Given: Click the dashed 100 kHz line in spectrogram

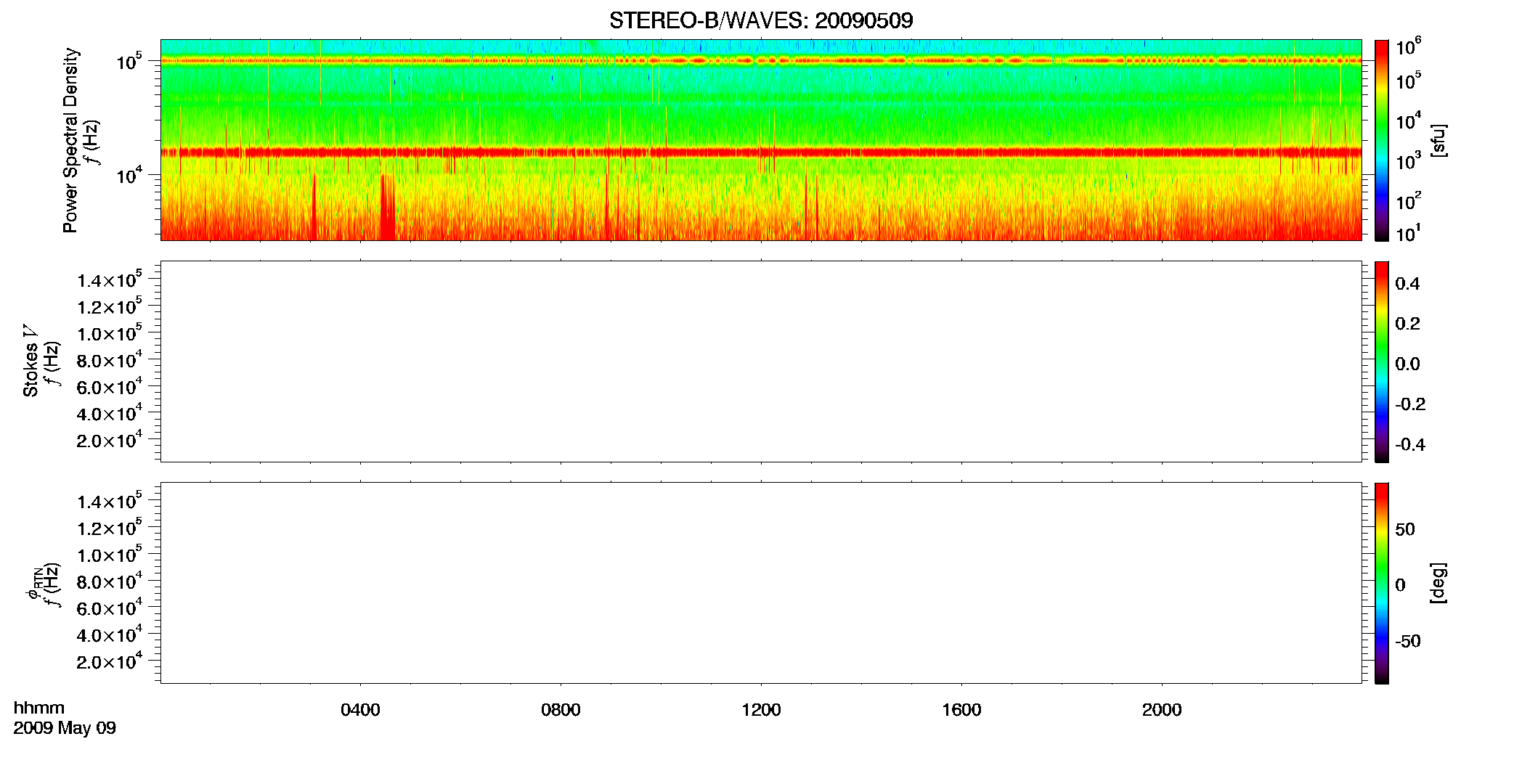Looking at the screenshot, I should (761, 61).
